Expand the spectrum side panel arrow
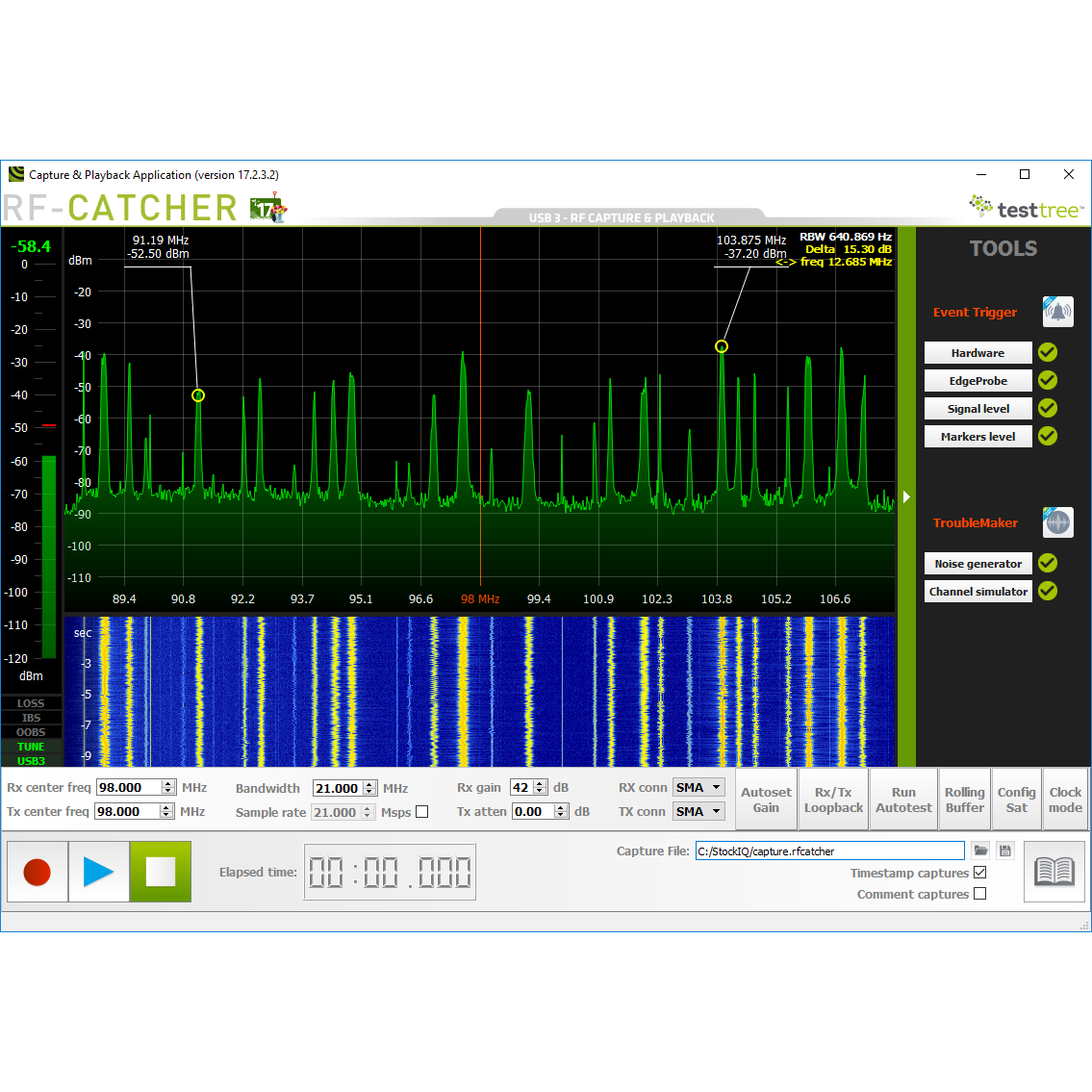Viewport: 1092px width, 1092px height. click(x=905, y=496)
